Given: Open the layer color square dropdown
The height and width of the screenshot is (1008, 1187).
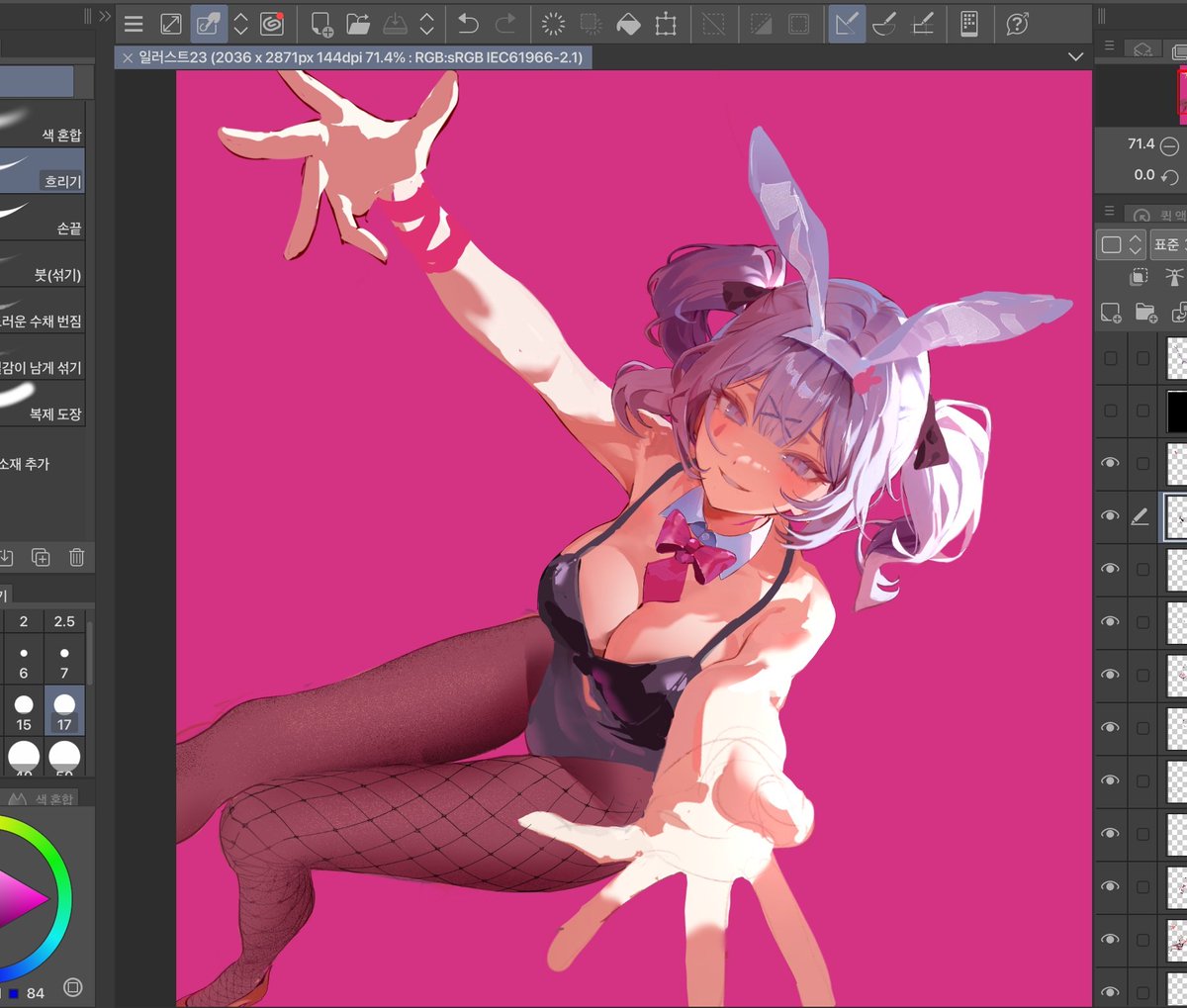Looking at the screenshot, I should [x=1121, y=244].
